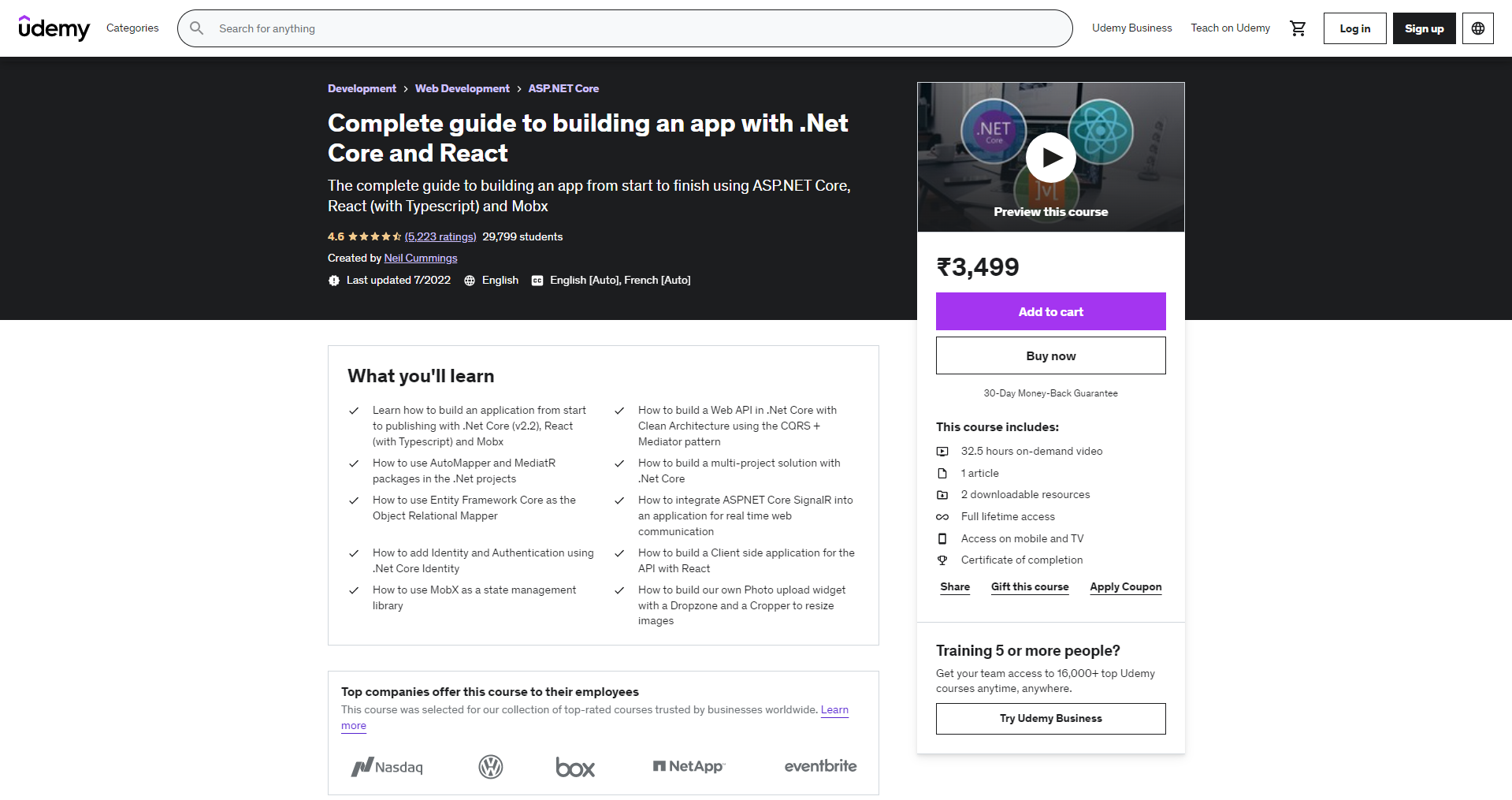Open instructor Neil Cummings profile

[x=421, y=259]
